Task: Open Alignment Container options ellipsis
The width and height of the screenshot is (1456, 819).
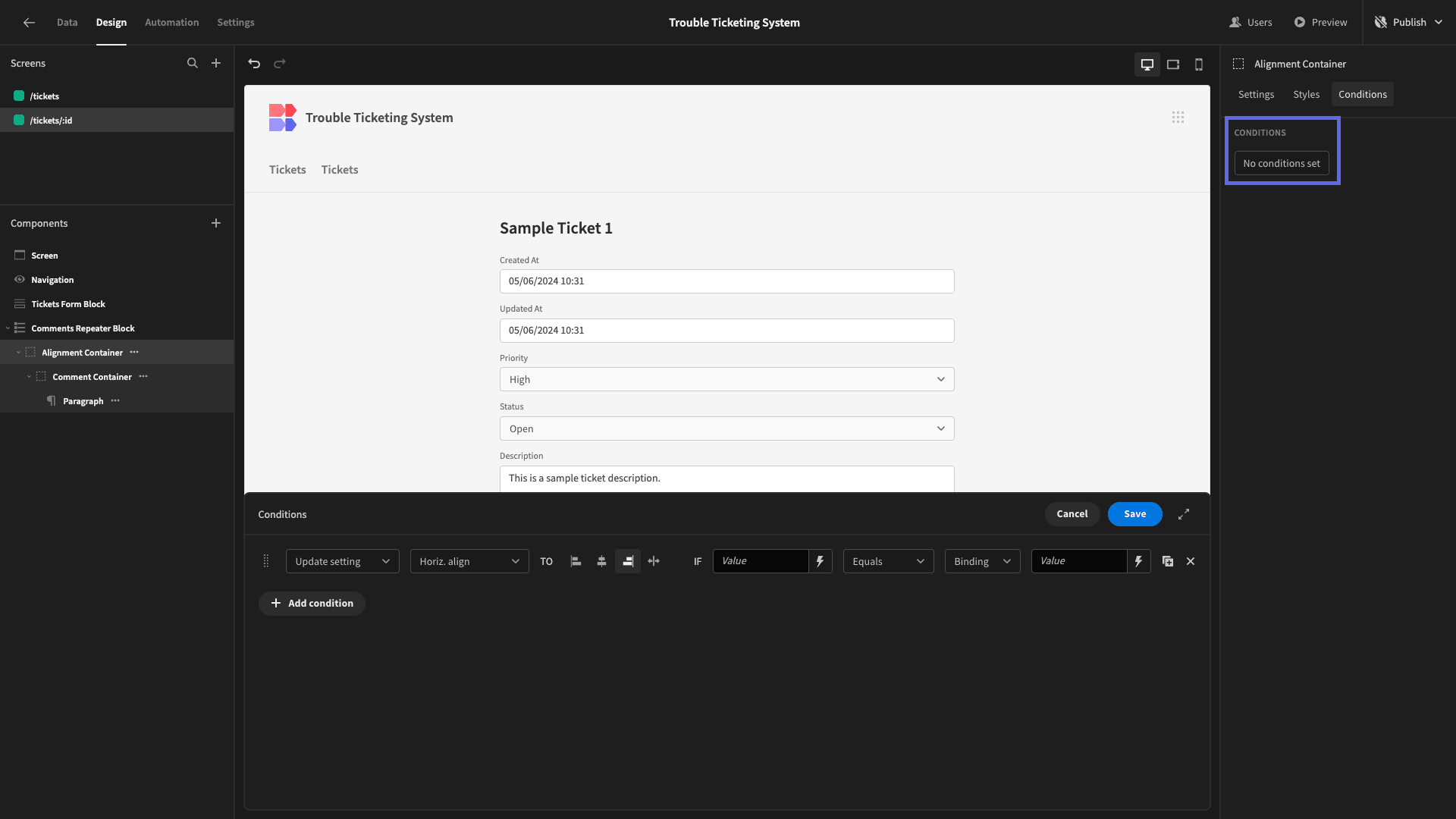Action: [x=134, y=353]
